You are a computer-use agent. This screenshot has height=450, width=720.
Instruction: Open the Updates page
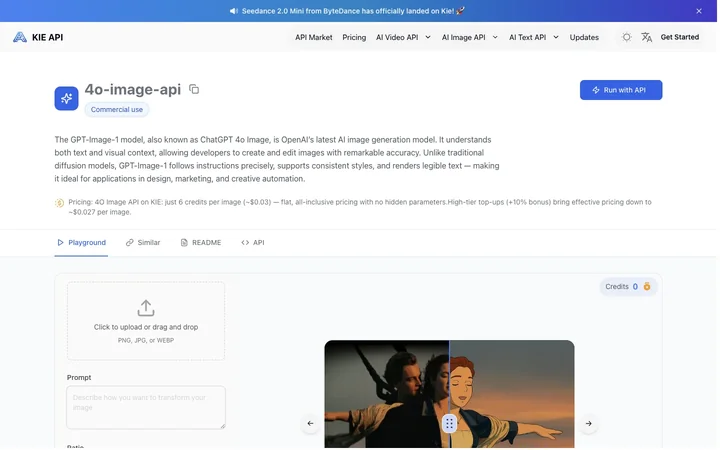[584, 37]
